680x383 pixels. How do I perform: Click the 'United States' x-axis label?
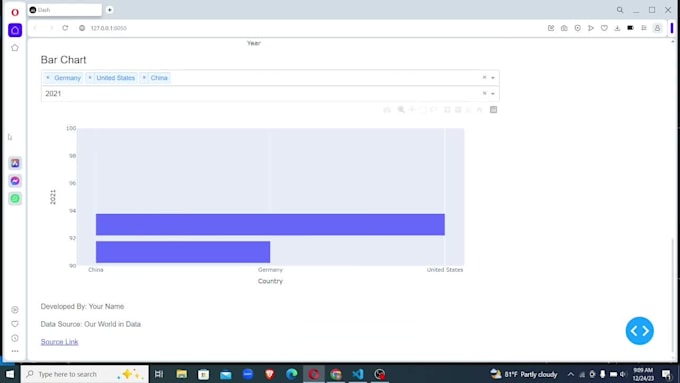click(x=445, y=270)
